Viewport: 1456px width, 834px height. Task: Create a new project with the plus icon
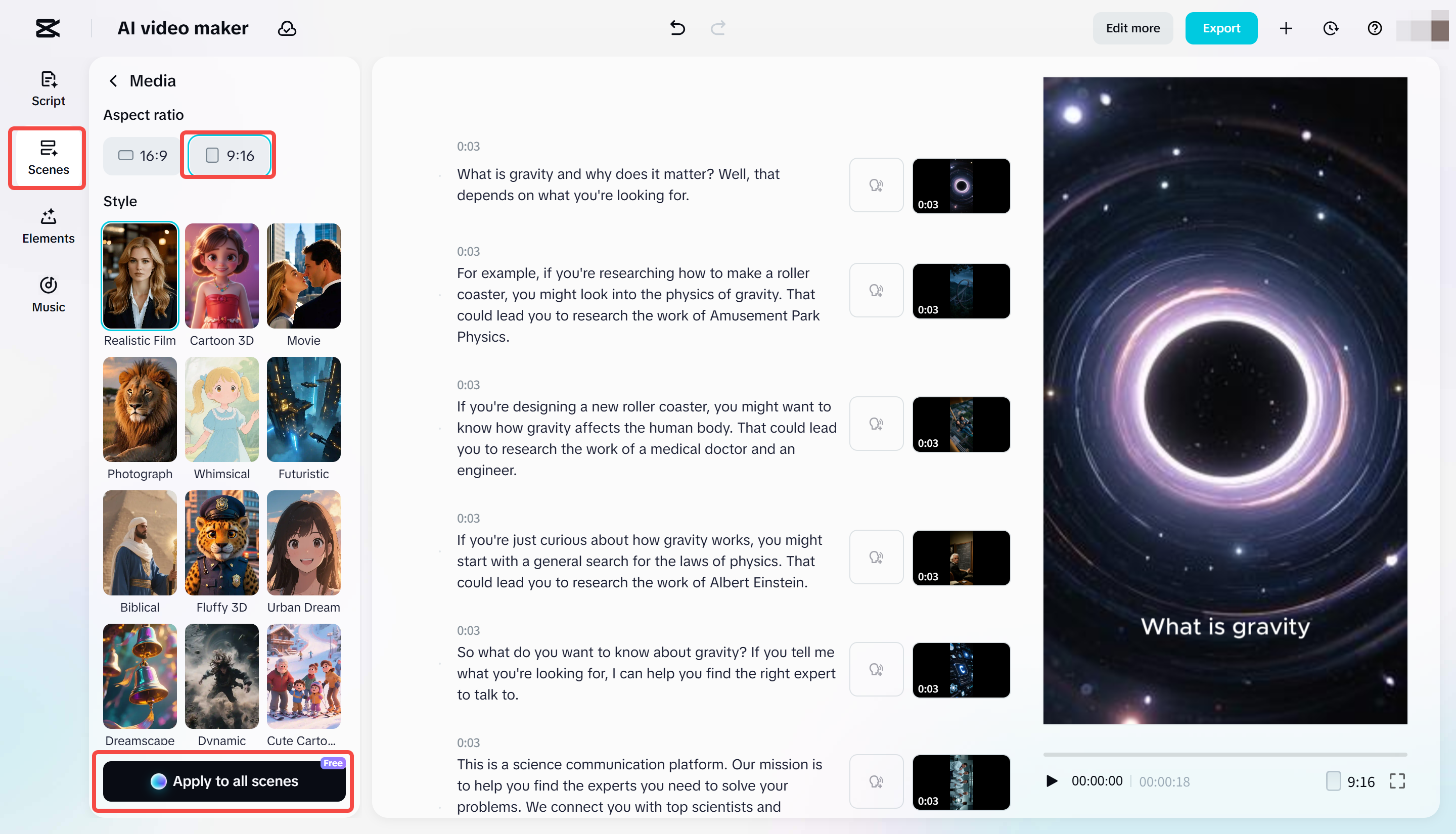click(1286, 28)
